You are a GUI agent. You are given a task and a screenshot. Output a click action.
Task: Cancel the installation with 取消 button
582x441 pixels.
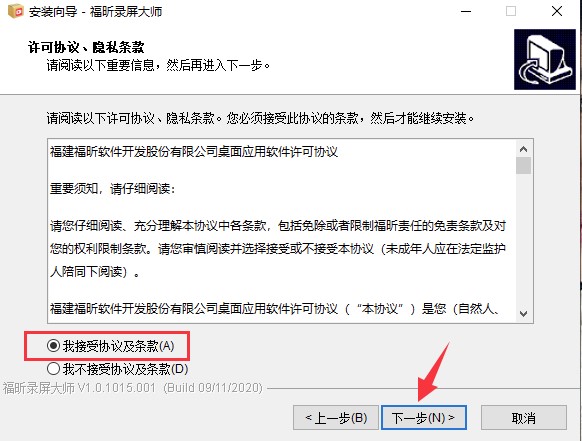pos(524,418)
